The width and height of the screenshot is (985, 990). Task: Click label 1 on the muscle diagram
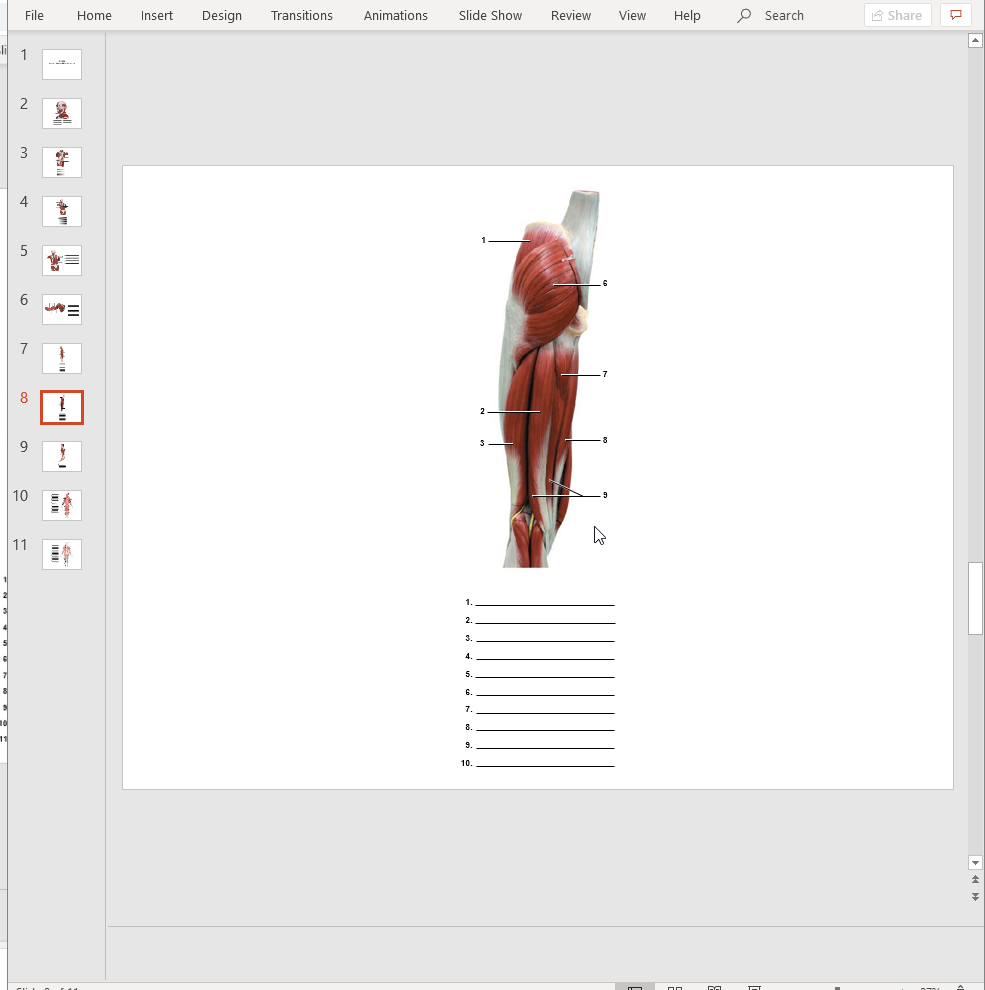click(484, 241)
